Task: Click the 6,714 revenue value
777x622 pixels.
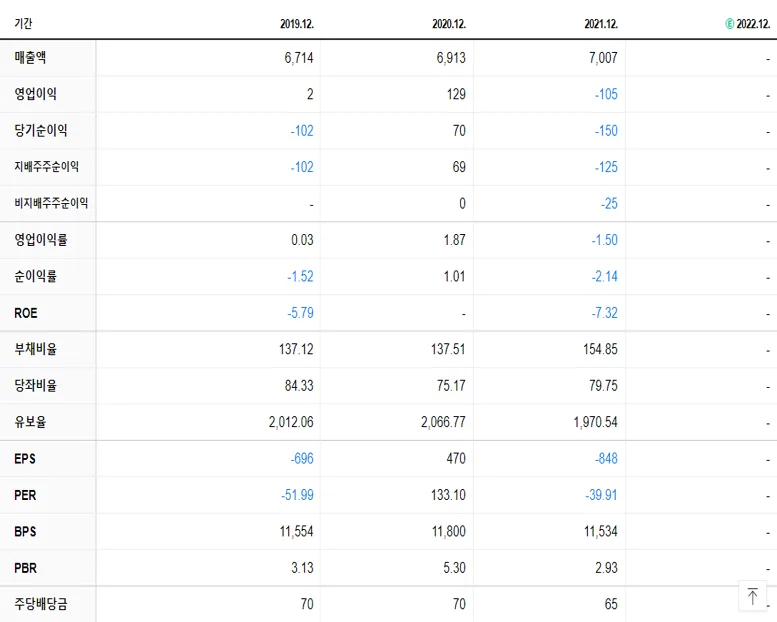Action: tap(299, 58)
